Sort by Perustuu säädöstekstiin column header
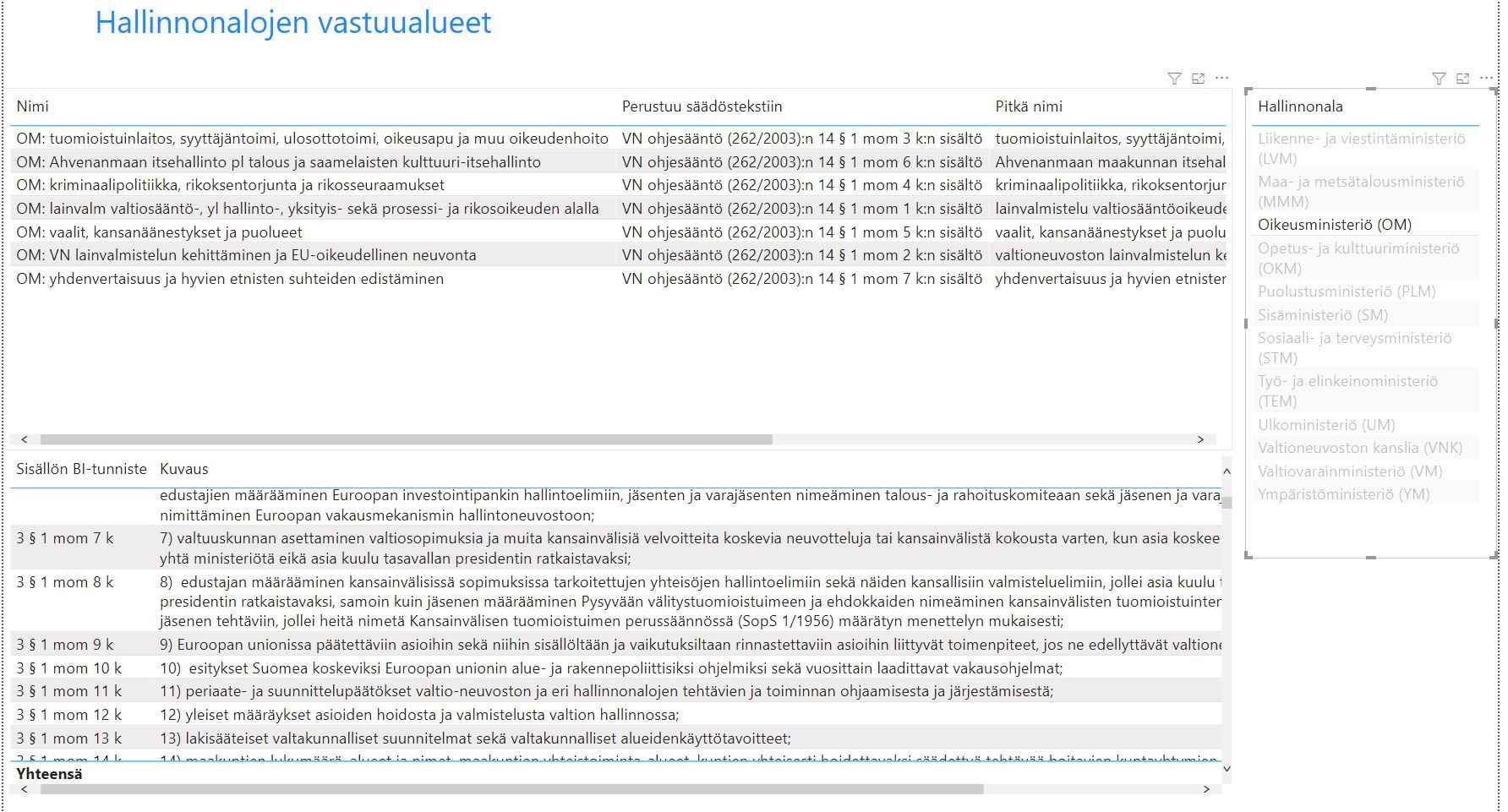This screenshot has height=812, width=1508. (x=702, y=106)
